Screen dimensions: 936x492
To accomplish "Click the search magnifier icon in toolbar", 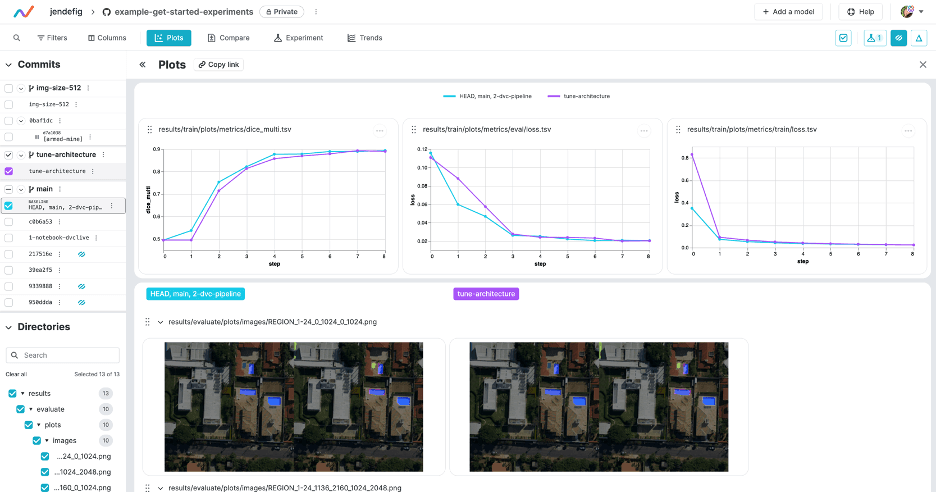I will [17, 38].
